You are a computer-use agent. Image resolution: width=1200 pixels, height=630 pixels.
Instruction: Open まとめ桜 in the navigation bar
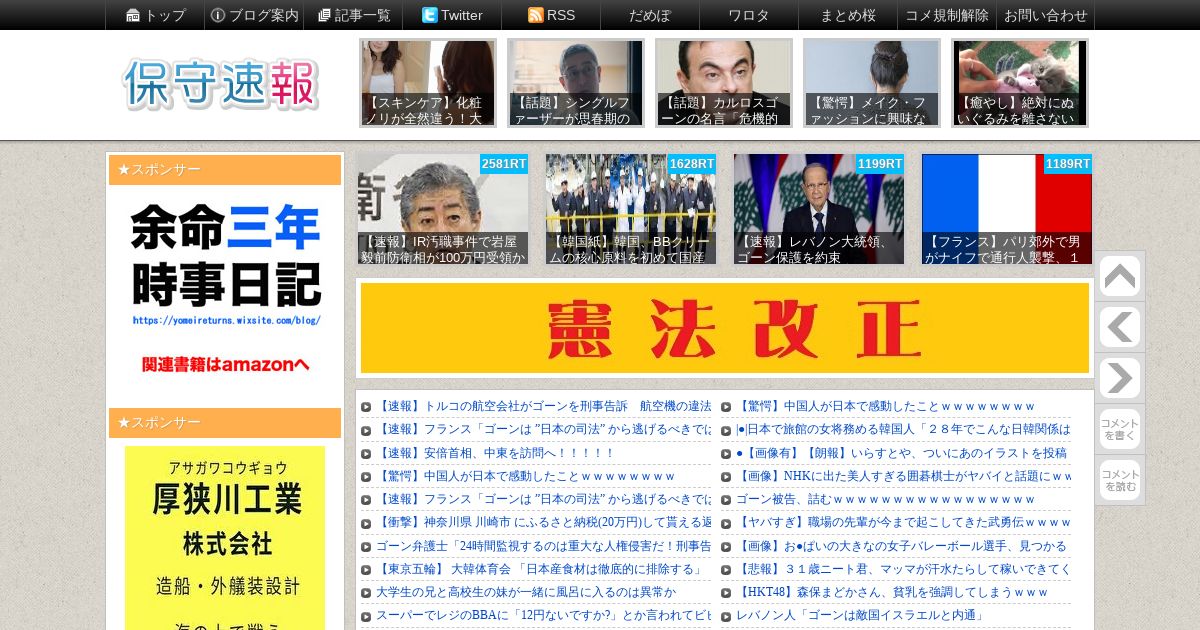point(848,15)
